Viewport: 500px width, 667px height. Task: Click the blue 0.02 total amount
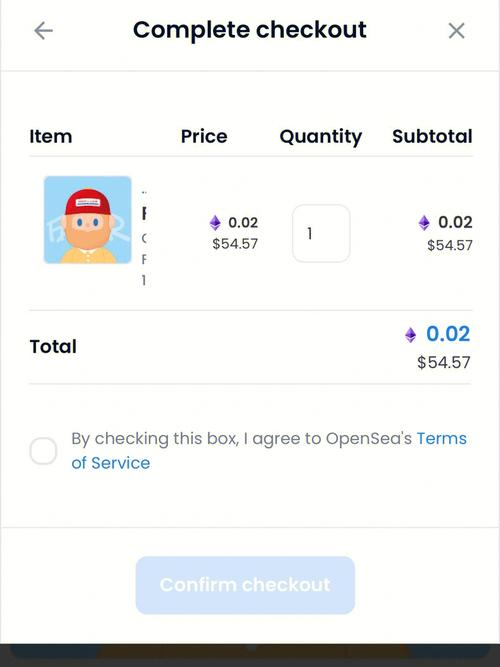448,334
